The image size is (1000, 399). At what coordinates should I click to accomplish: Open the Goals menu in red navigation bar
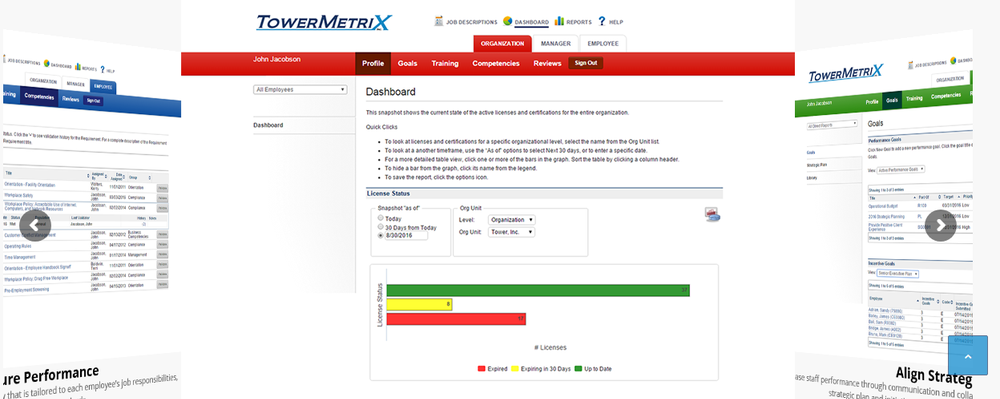coord(408,63)
